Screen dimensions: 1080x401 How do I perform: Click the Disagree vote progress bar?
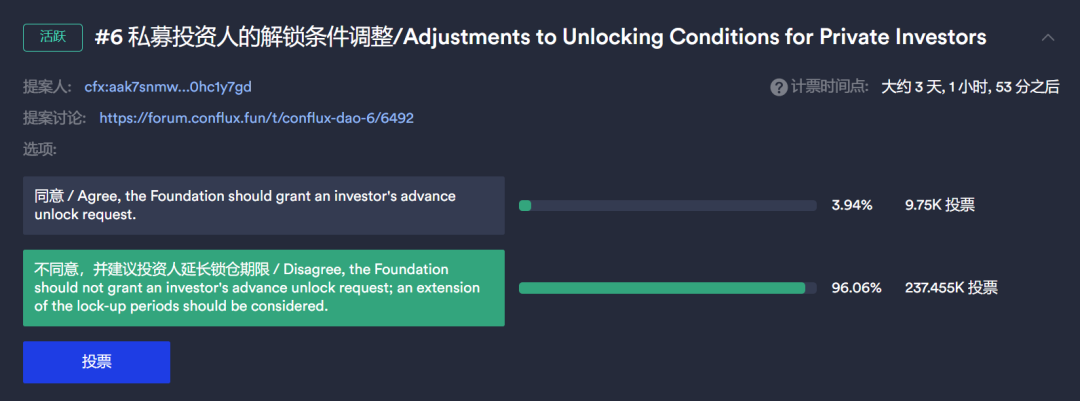[x=667, y=288]
